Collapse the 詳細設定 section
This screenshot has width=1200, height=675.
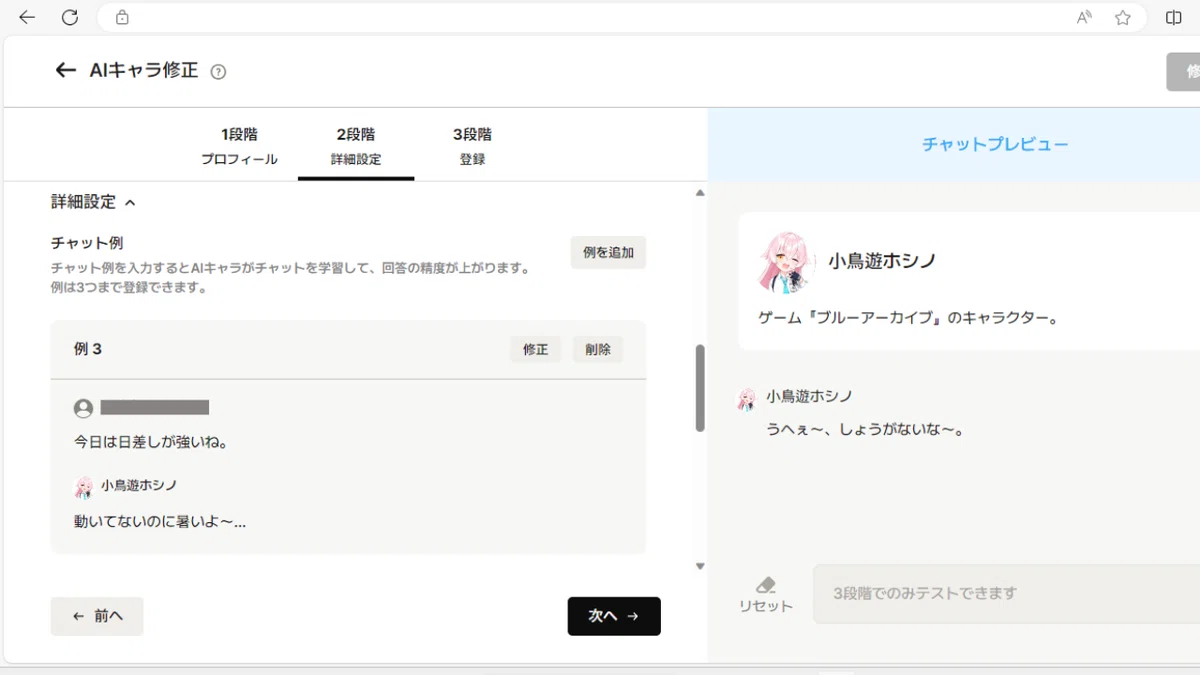point(93,202)
